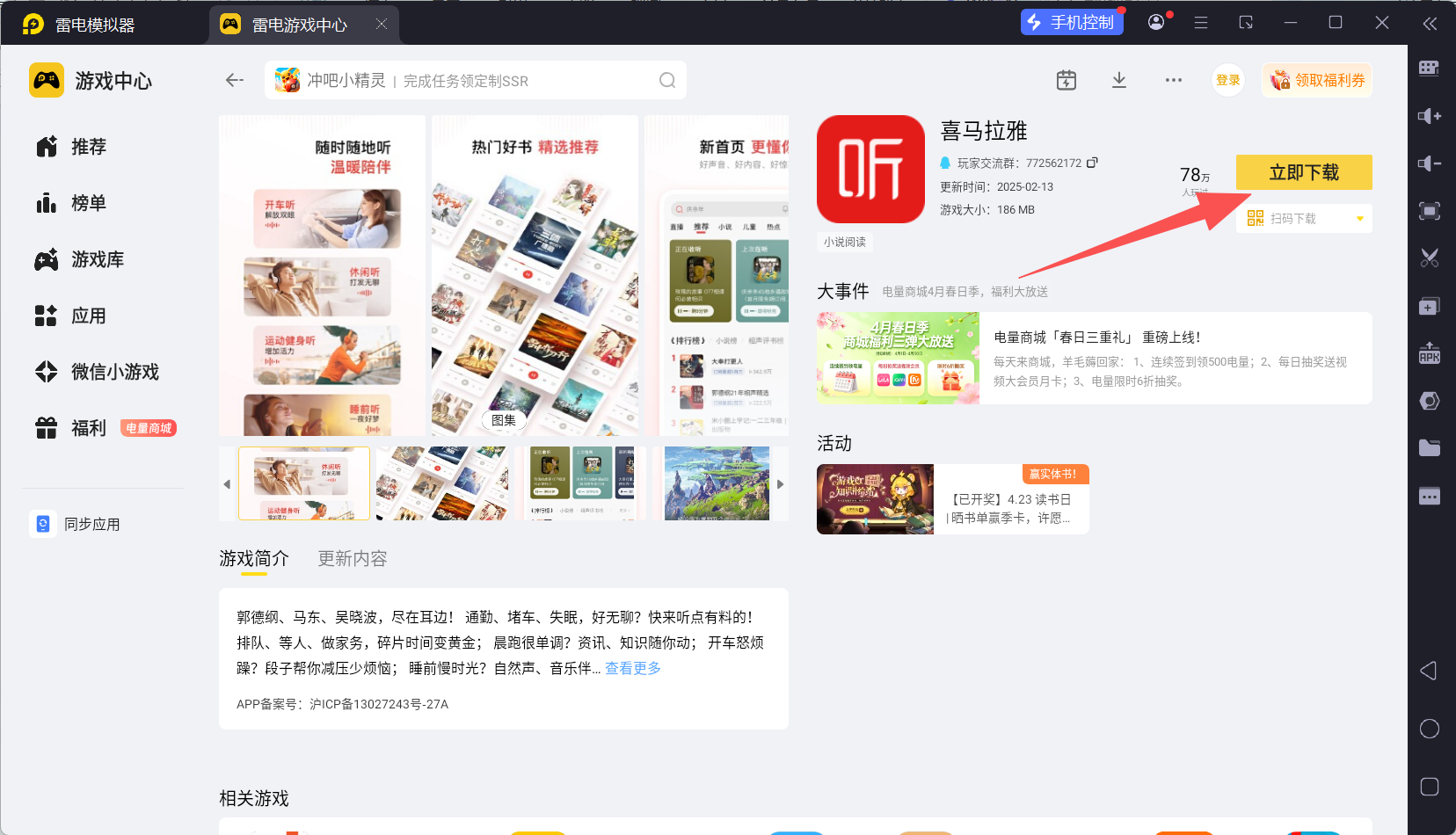
Task: Open the user account icon in the title bar
Action: coord(1157,22)
